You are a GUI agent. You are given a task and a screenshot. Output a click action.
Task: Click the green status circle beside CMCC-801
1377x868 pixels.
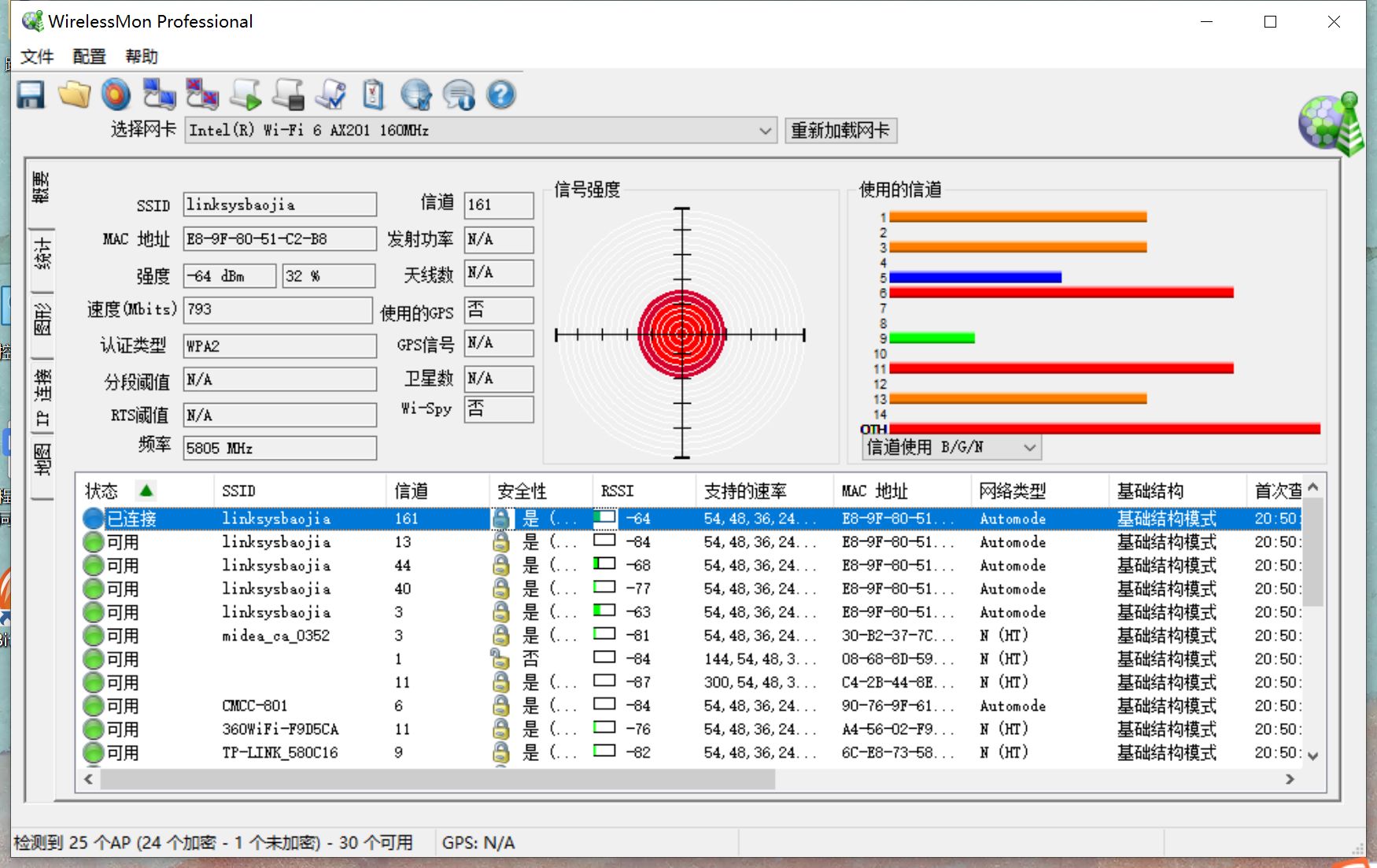[x=94, y=706]
